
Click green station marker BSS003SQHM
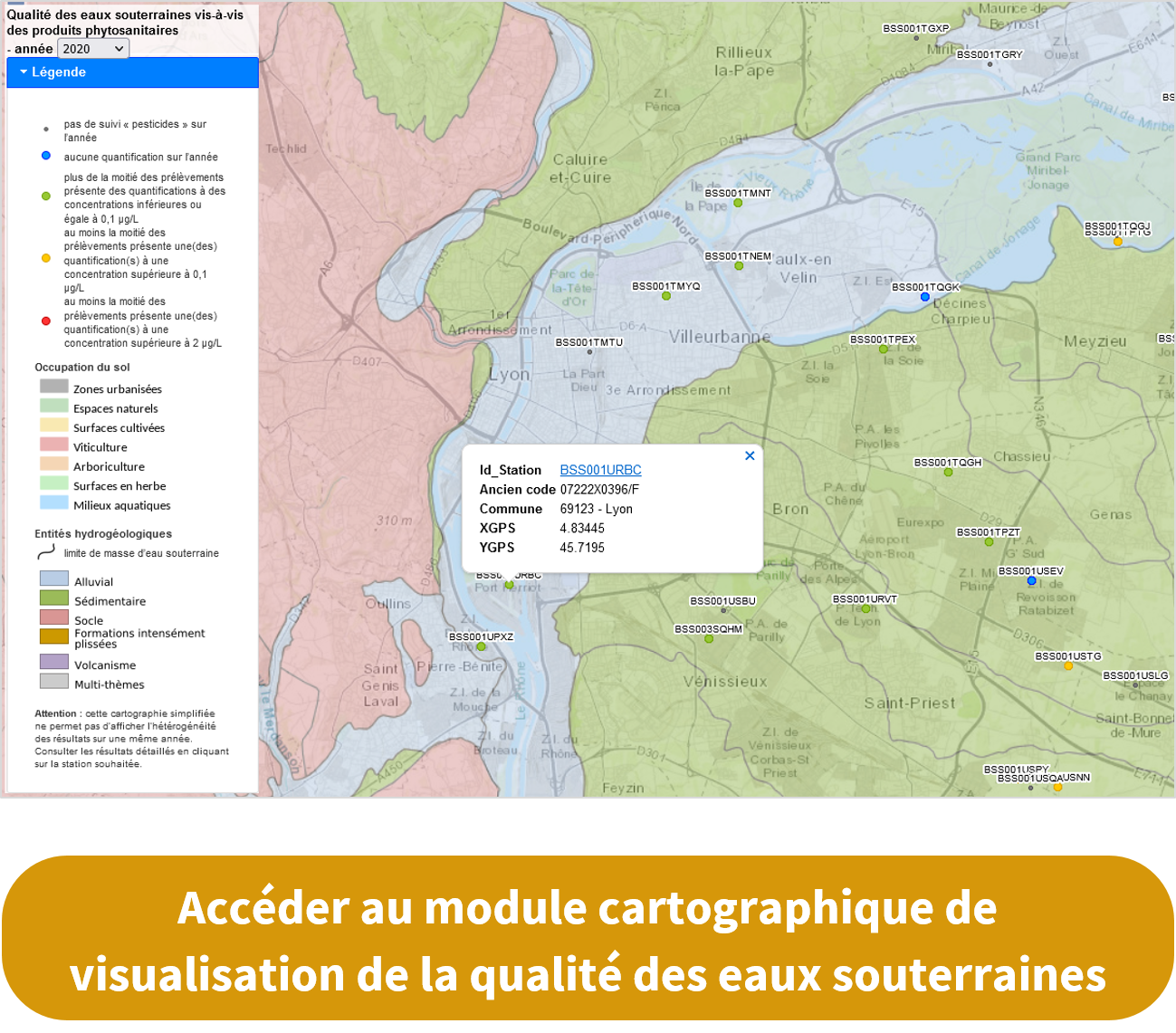tap(709, 639)
